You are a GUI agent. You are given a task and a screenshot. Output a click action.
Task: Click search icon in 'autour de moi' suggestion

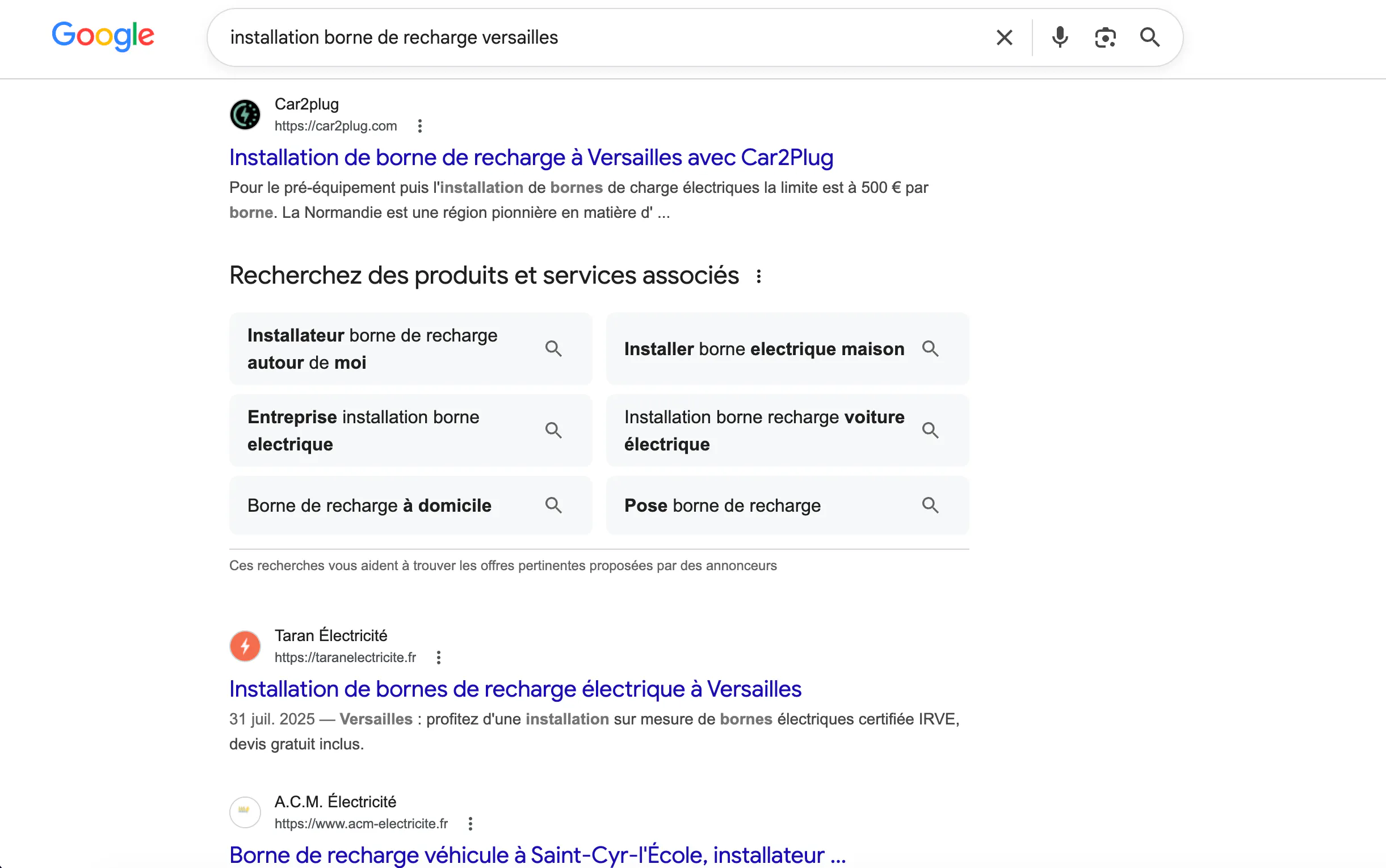click(553, 348)
